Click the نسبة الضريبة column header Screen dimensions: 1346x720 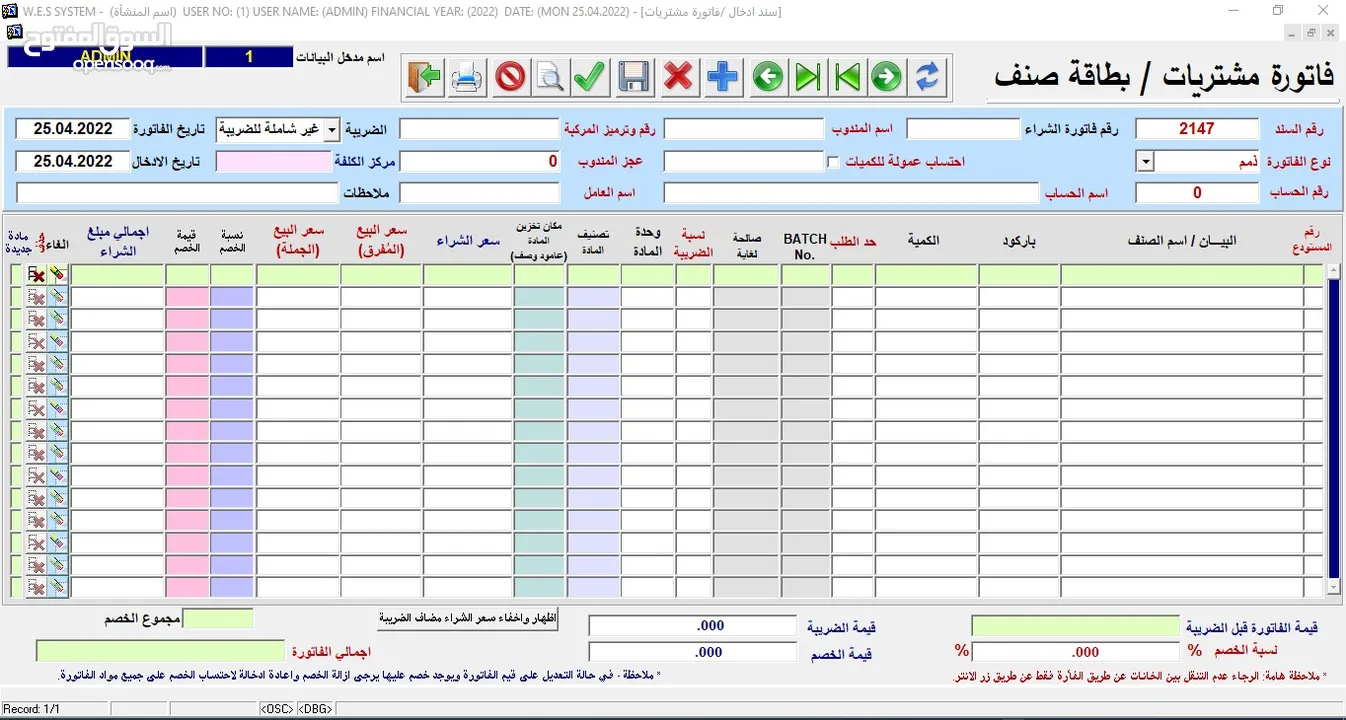[694, 245]
